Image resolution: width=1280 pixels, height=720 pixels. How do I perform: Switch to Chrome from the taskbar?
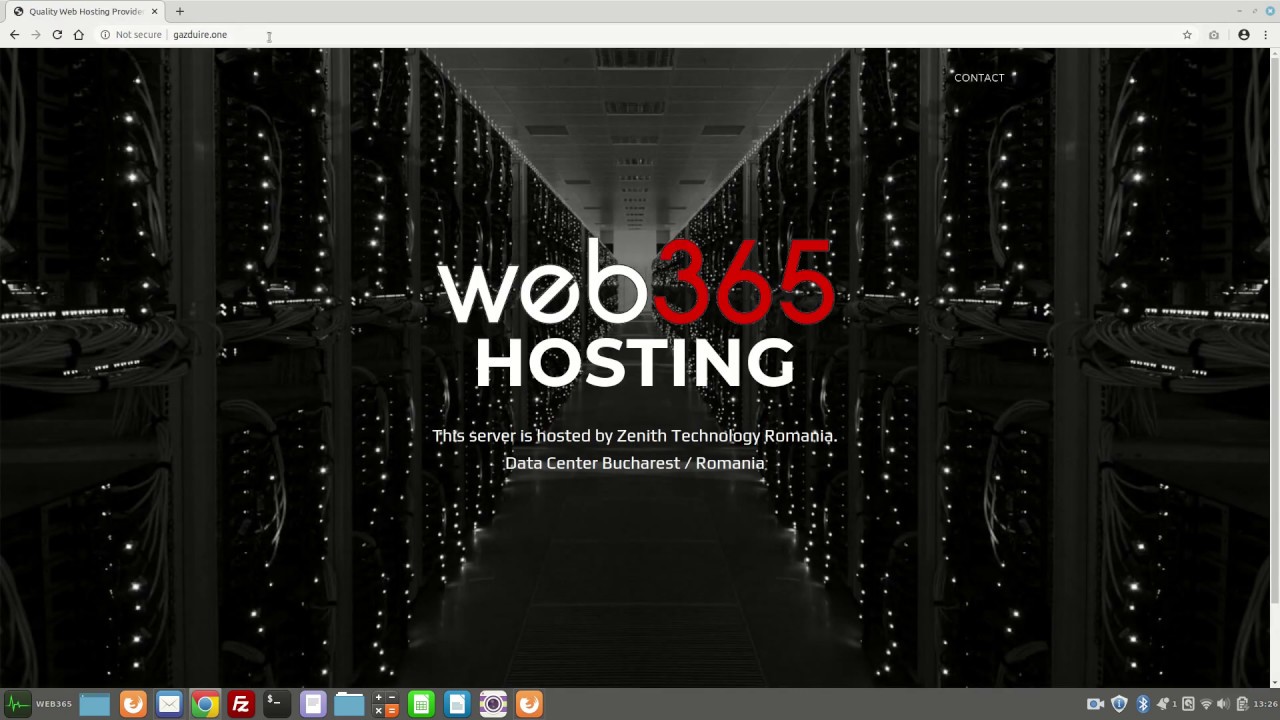[x=205, y=704]
